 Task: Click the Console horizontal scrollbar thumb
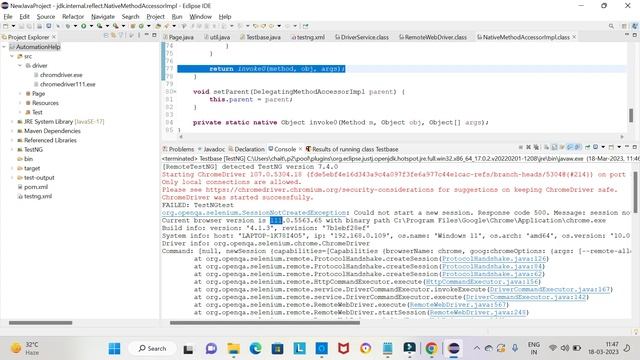point(265,323)
